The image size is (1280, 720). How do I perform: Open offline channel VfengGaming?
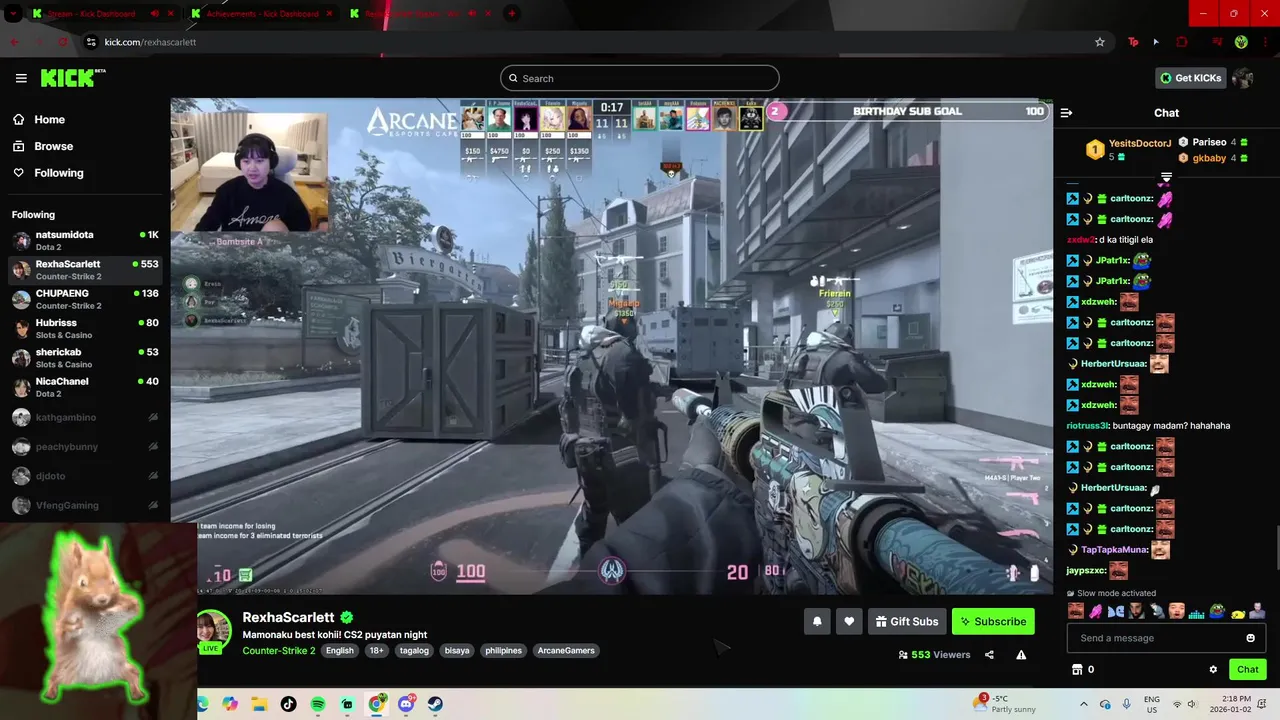click(x=85, y=505)
